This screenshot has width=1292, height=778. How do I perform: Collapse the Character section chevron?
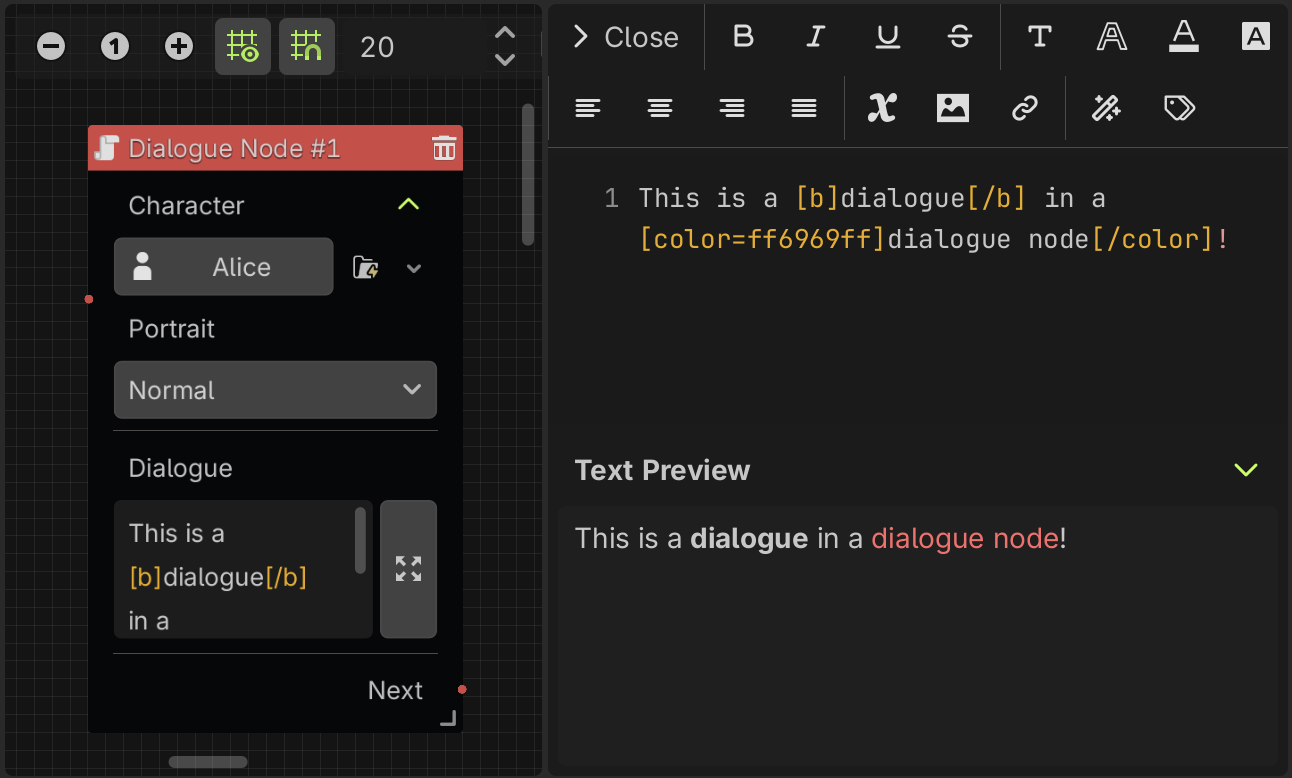click(x=408, y=204)
